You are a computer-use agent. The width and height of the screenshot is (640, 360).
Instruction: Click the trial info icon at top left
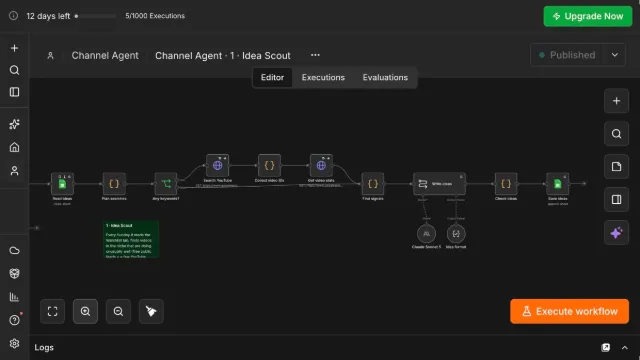tap(13, 16)
